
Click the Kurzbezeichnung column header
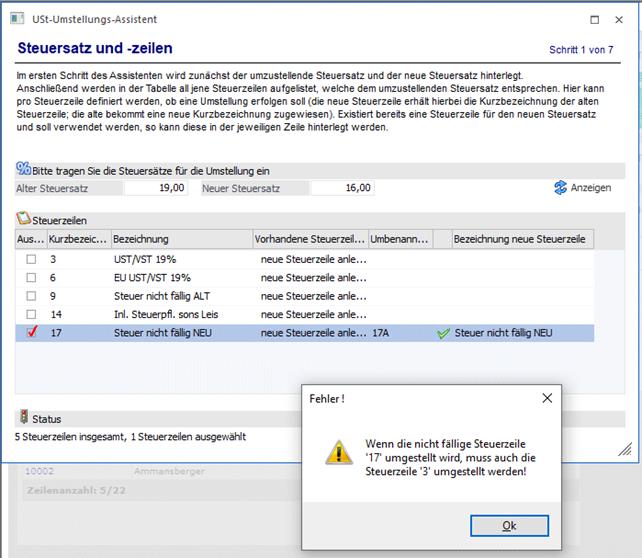pyautogui.click(x=77, y=239)
